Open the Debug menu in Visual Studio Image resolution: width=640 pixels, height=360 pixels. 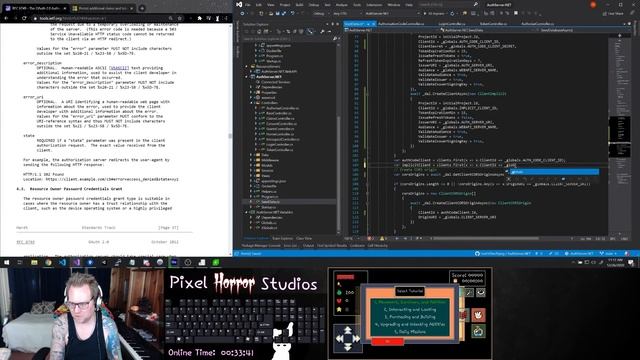point(313,5)
